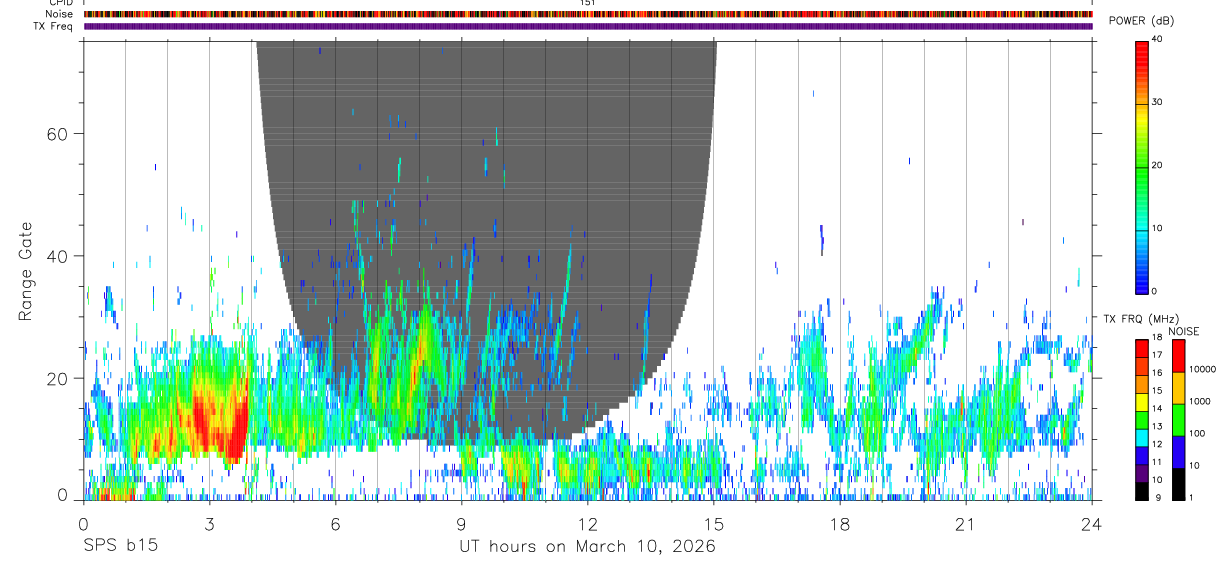Pick the cyan segment of TX FRQ legend
The height and width of the screenshot is (567, 1228).
1141,437
